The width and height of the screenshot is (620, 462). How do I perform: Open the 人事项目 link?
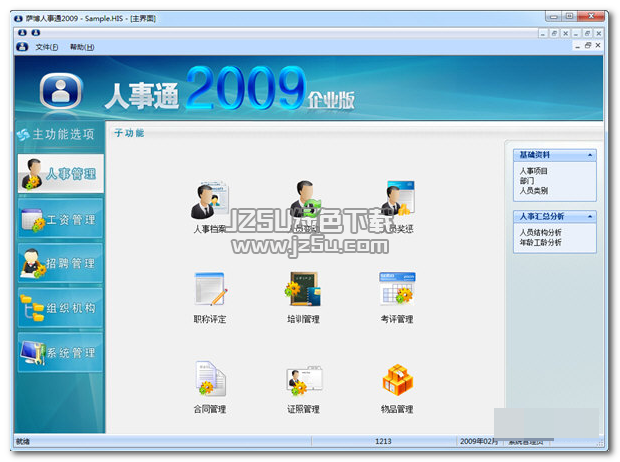point(533,171)
